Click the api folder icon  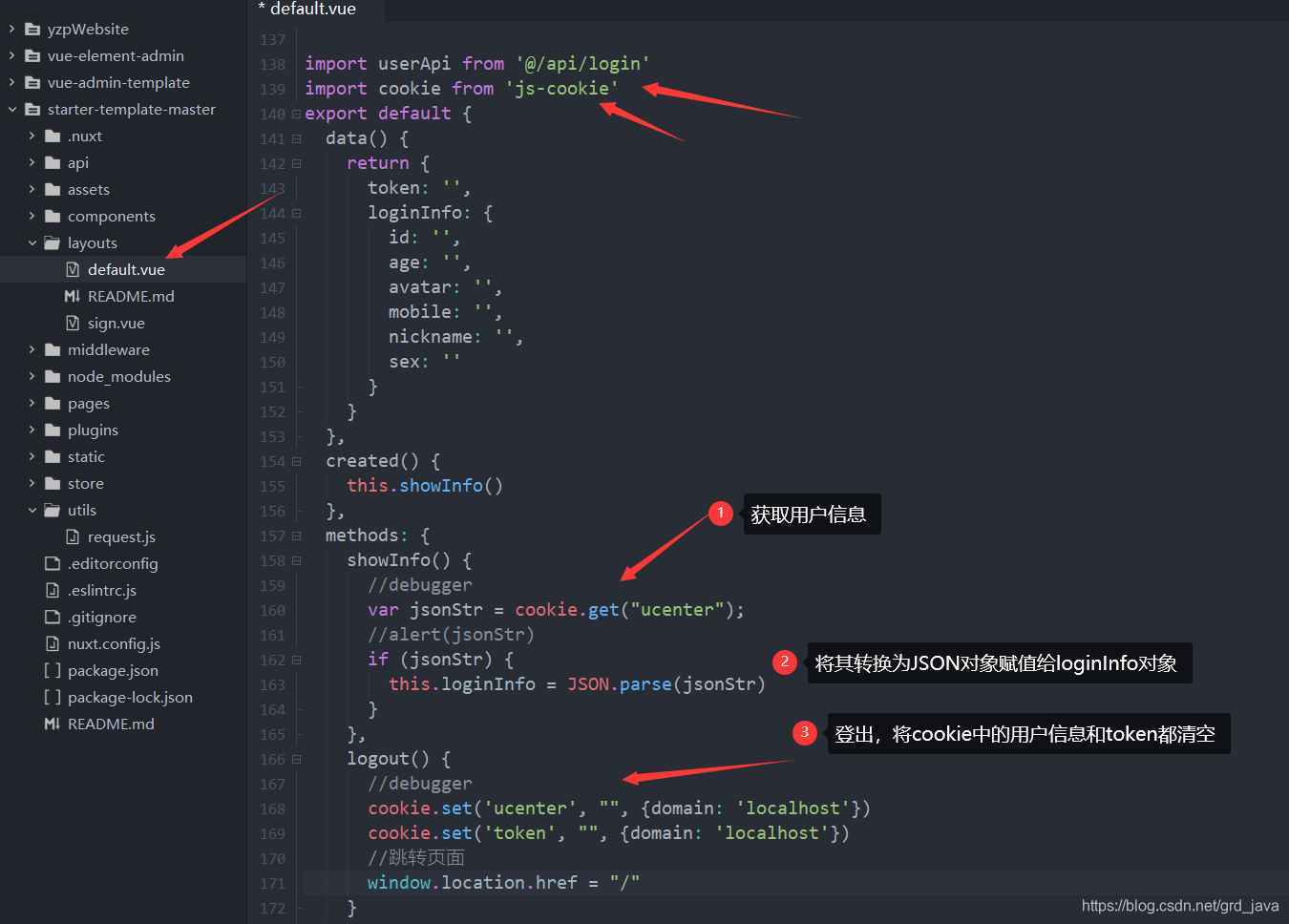coord(53,162)
